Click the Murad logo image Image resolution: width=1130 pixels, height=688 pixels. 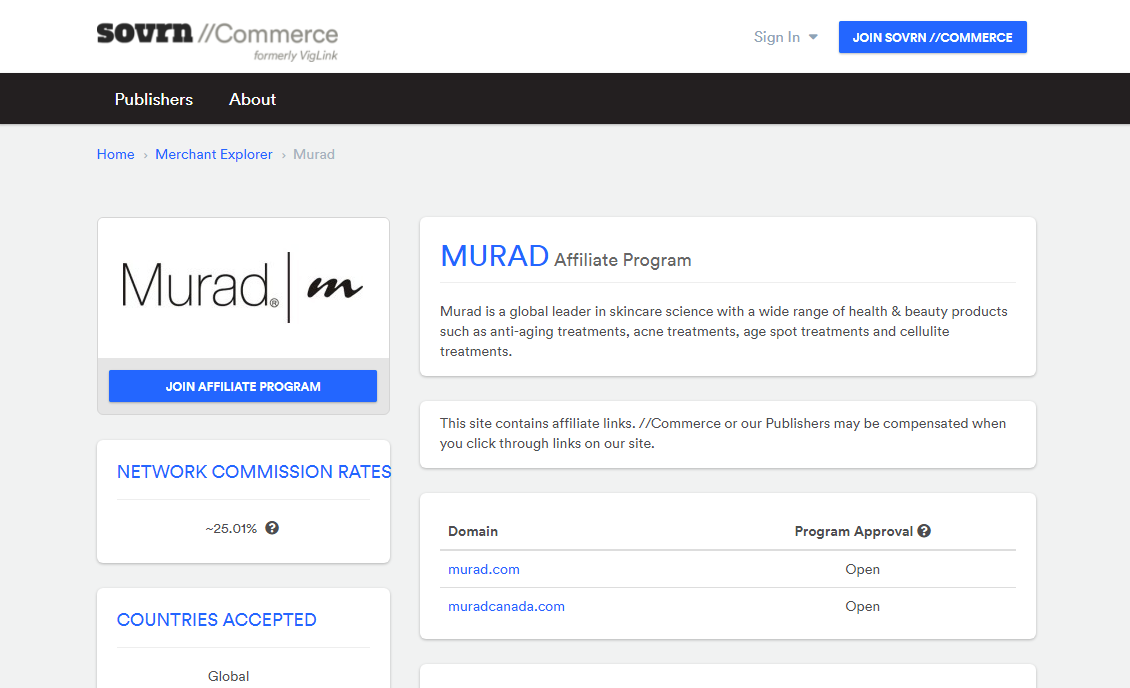tap(243, 287)
